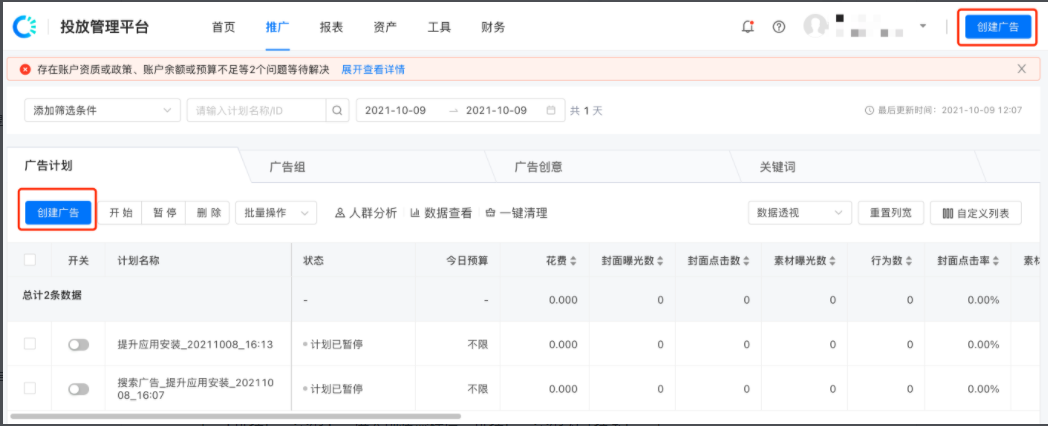Open 资产 in top navigation

[385, 27]
